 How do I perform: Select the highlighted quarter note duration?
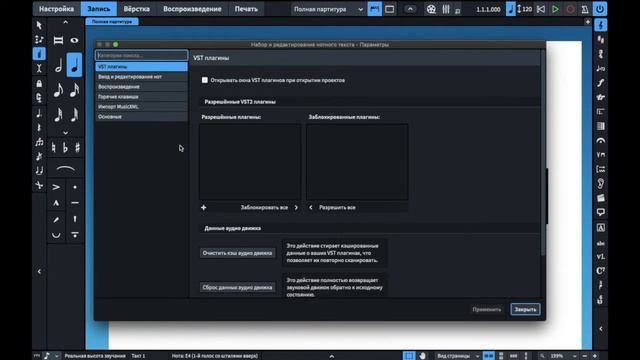tap(74, 65)
